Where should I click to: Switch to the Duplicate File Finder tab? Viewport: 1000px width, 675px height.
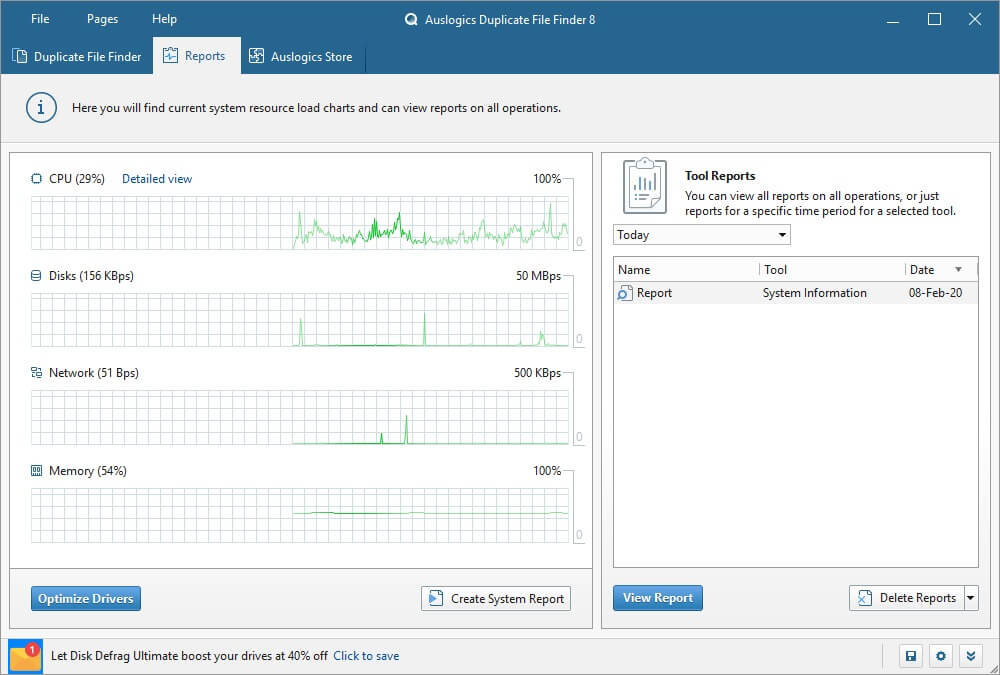coord(77,57)
